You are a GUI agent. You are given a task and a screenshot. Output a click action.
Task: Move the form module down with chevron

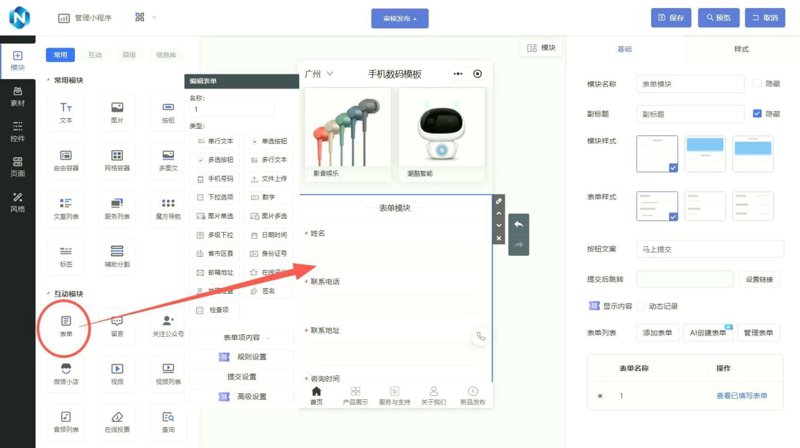[x=498, y=226]
